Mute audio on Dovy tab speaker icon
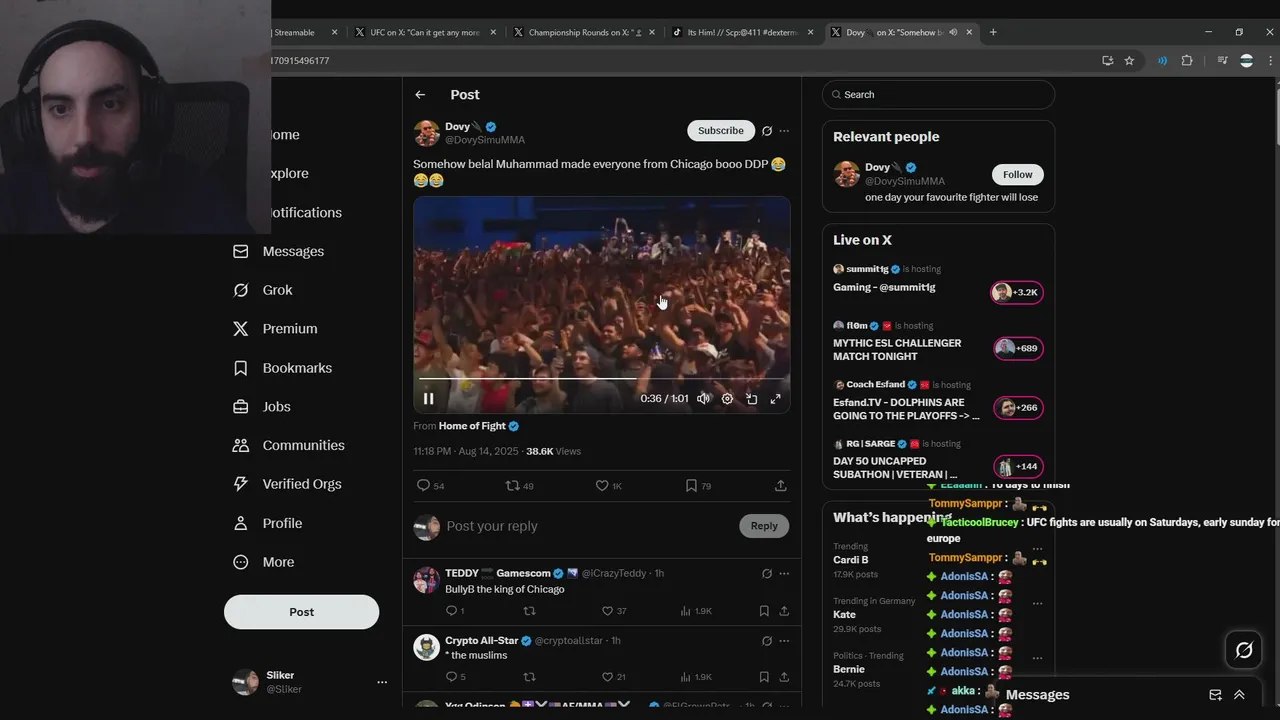Screen dimensions: 1280x720 coord(953,32)
